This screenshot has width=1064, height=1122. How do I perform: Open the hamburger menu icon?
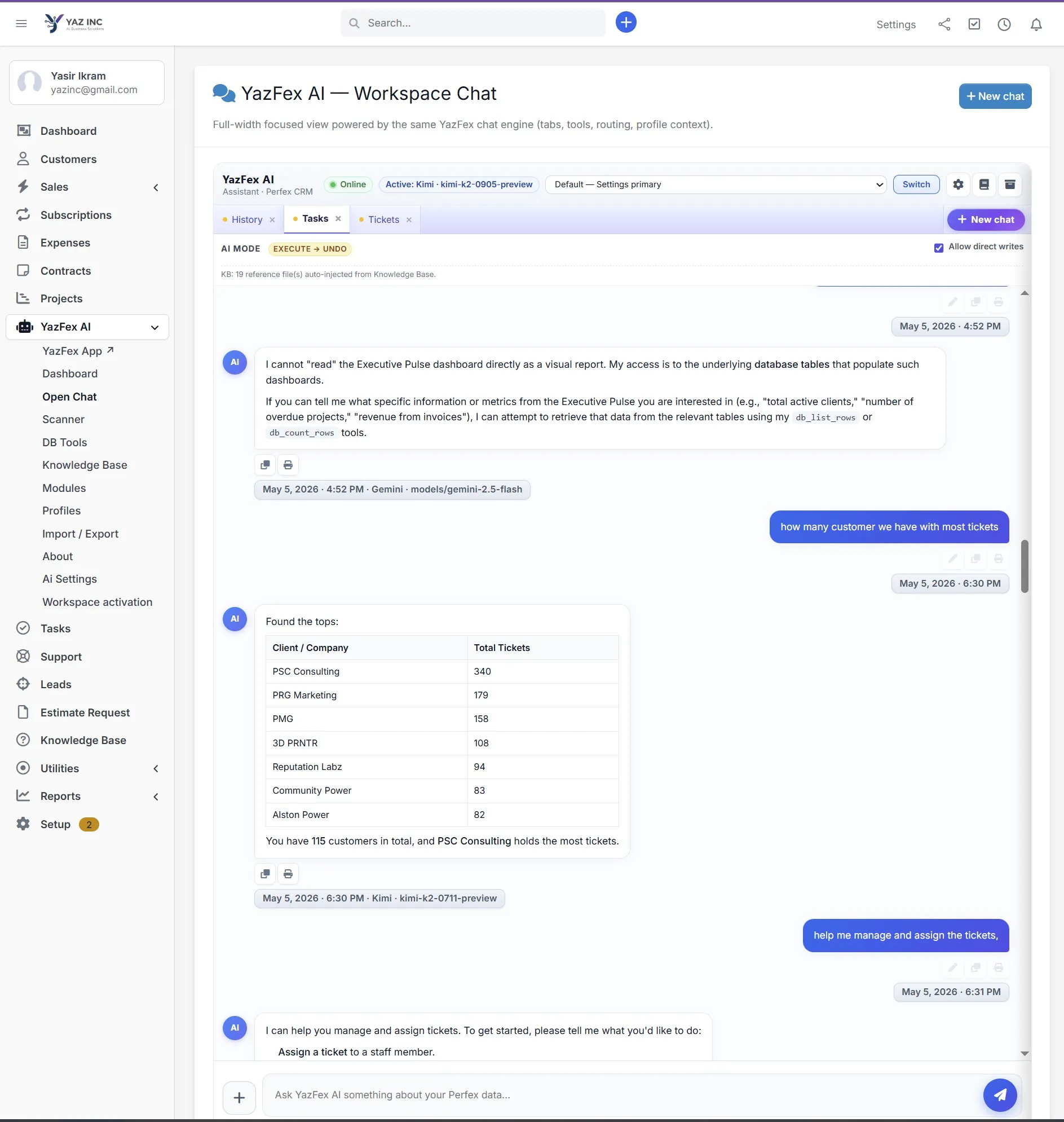click(x=21, y=23)
